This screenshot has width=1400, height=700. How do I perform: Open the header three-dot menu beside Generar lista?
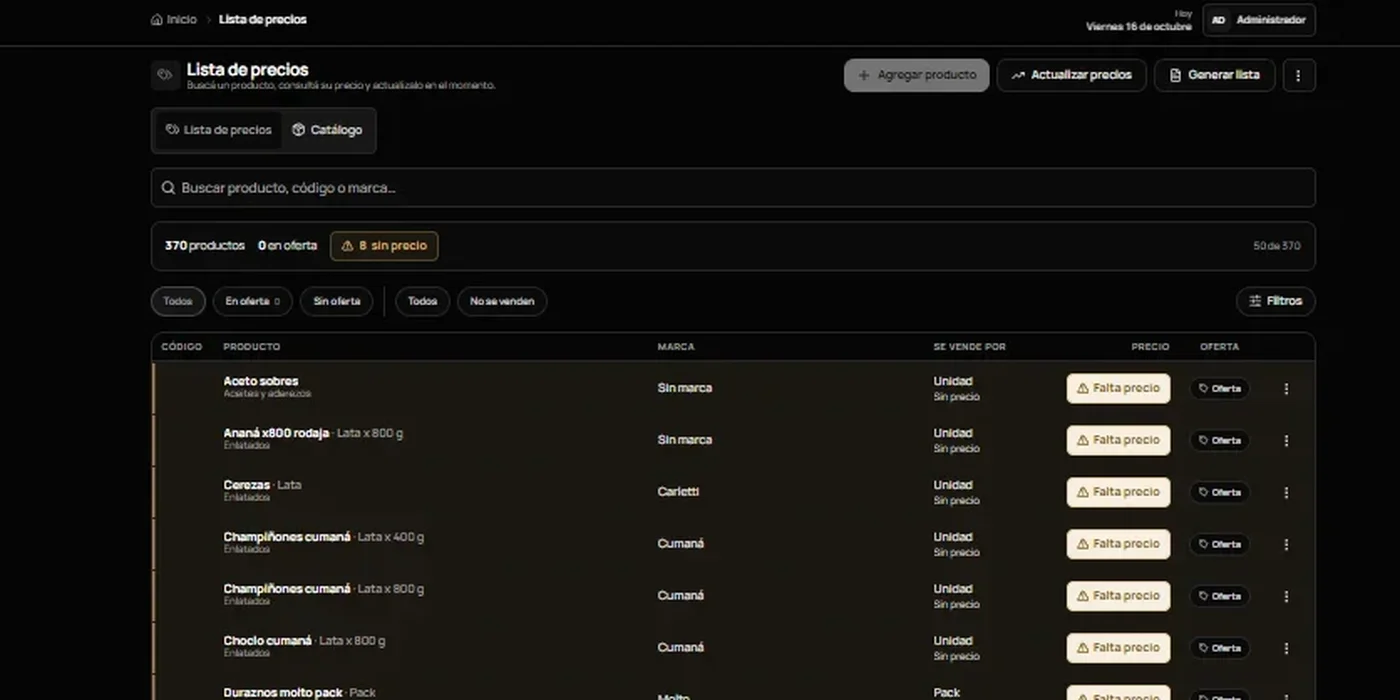[x=1298, y=75]
